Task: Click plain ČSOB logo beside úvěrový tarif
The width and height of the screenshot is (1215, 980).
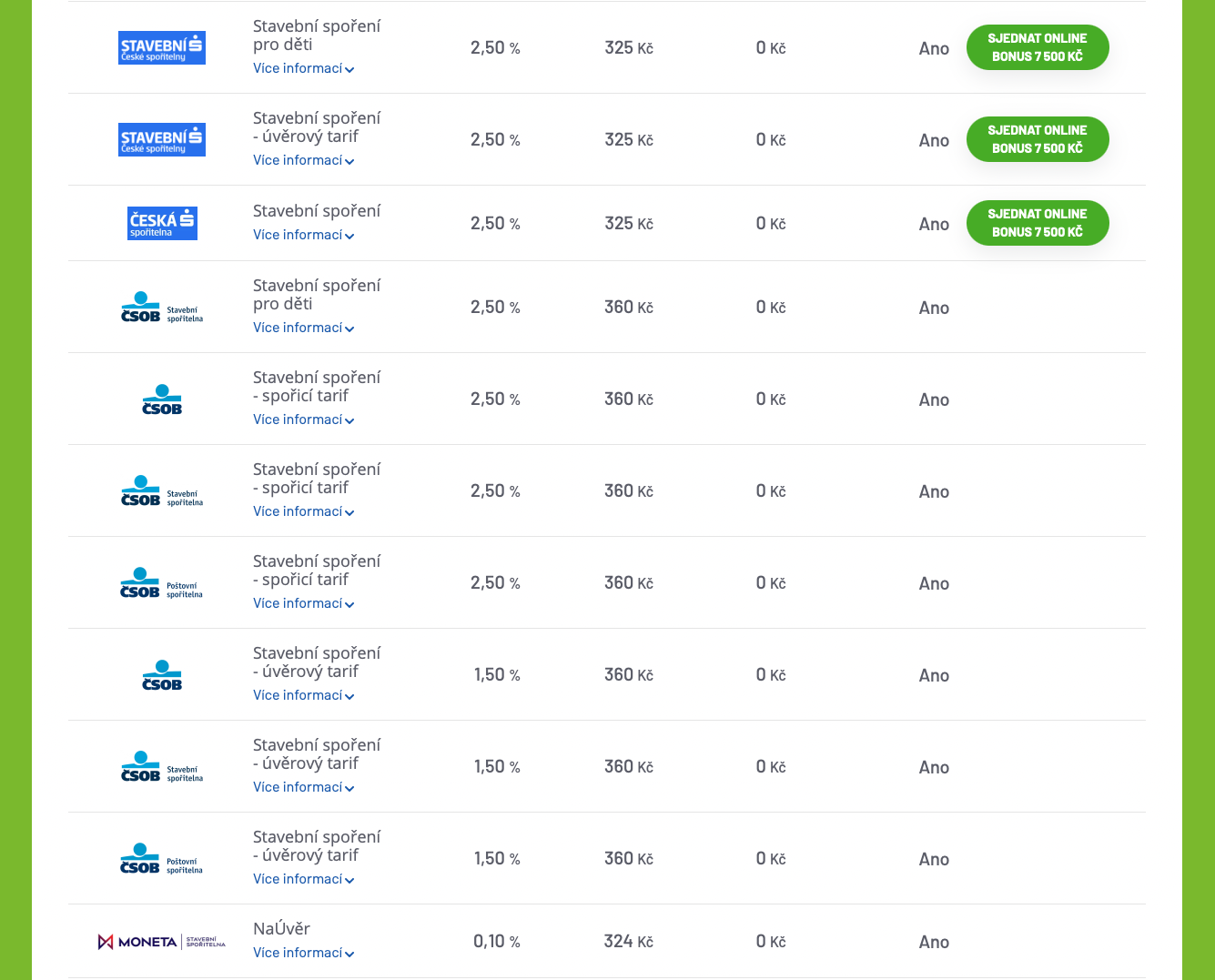Action: (x=162, y=675)
